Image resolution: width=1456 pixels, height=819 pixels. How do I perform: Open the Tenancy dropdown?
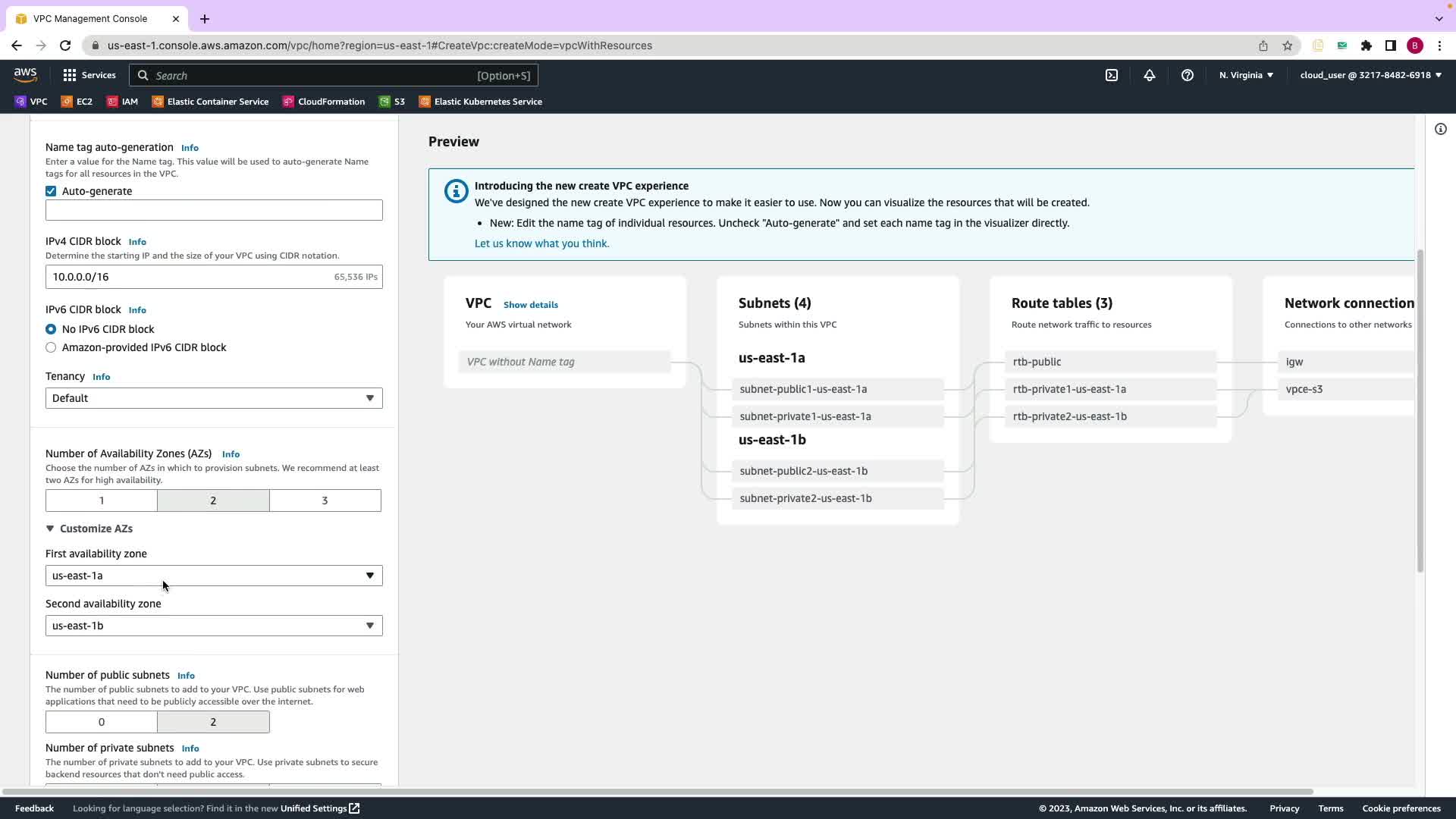213,398
